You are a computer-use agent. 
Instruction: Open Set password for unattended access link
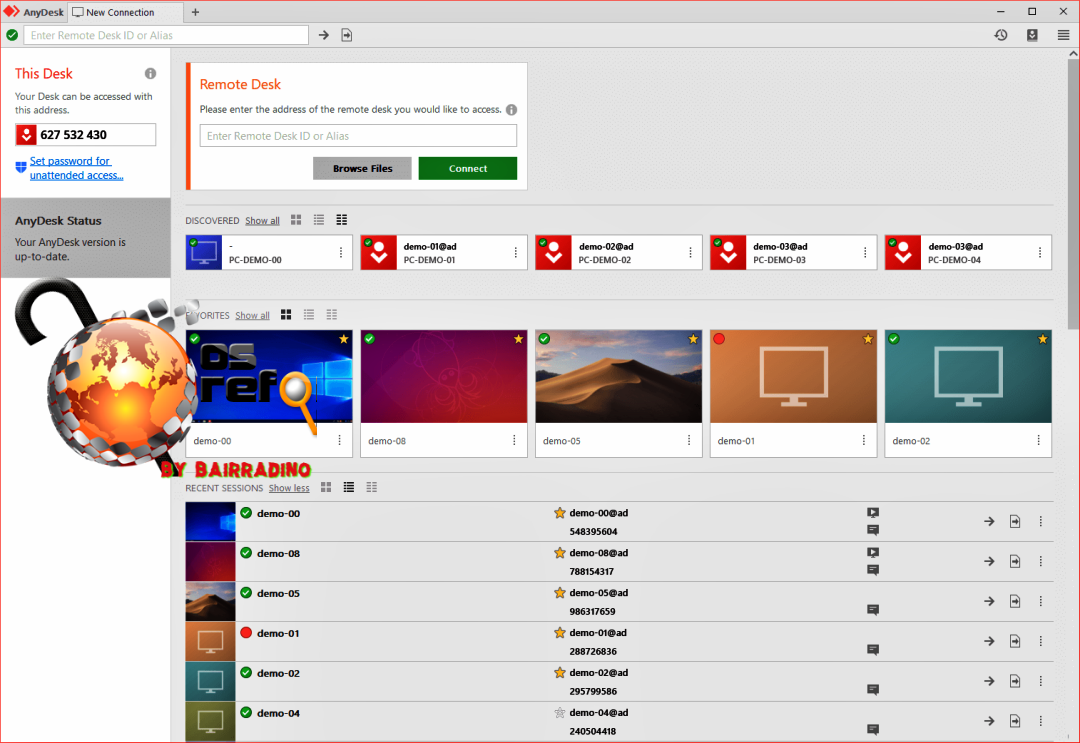point(76,168)
